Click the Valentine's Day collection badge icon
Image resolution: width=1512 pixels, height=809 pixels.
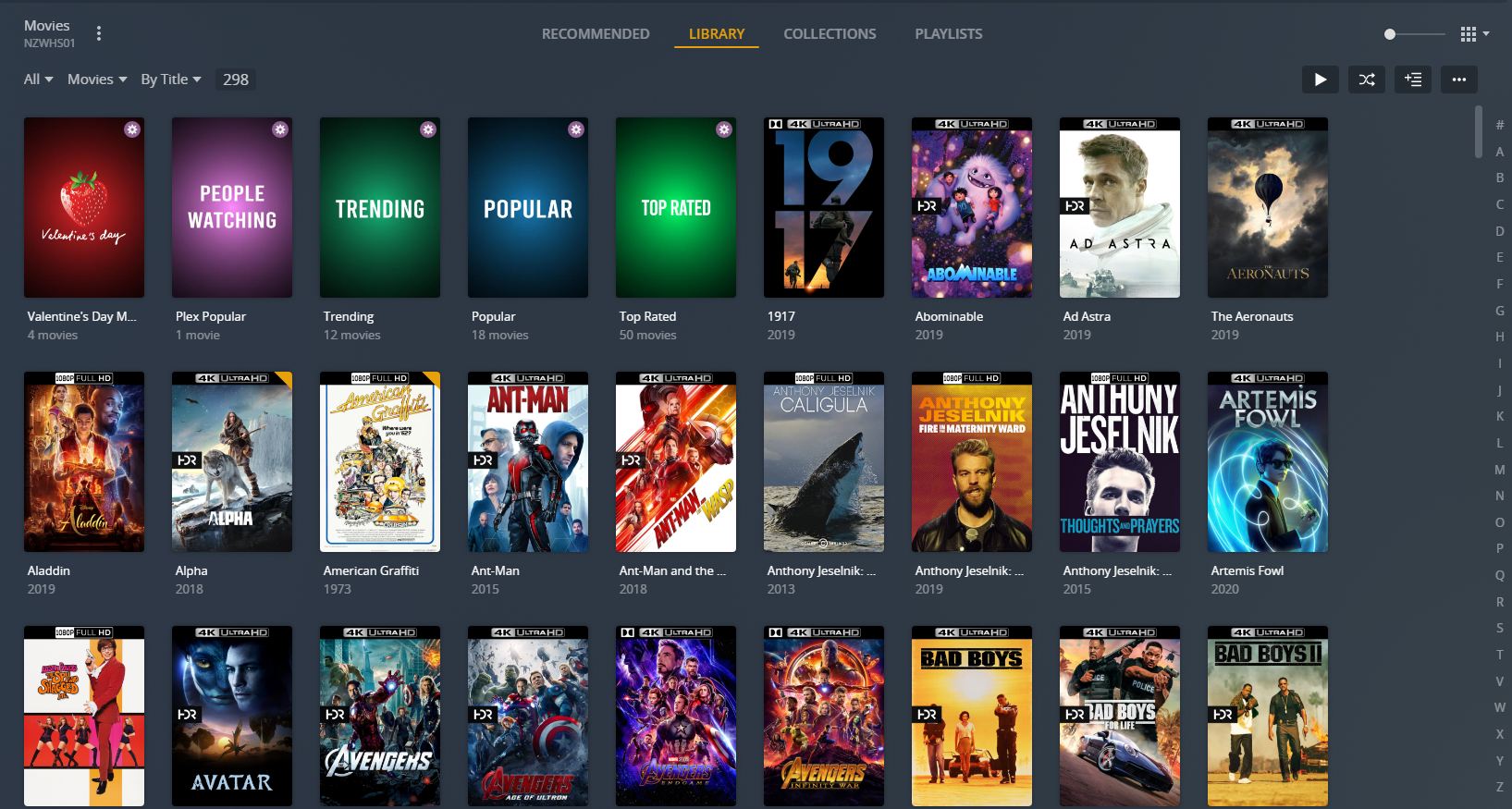[x=132, y=129]
